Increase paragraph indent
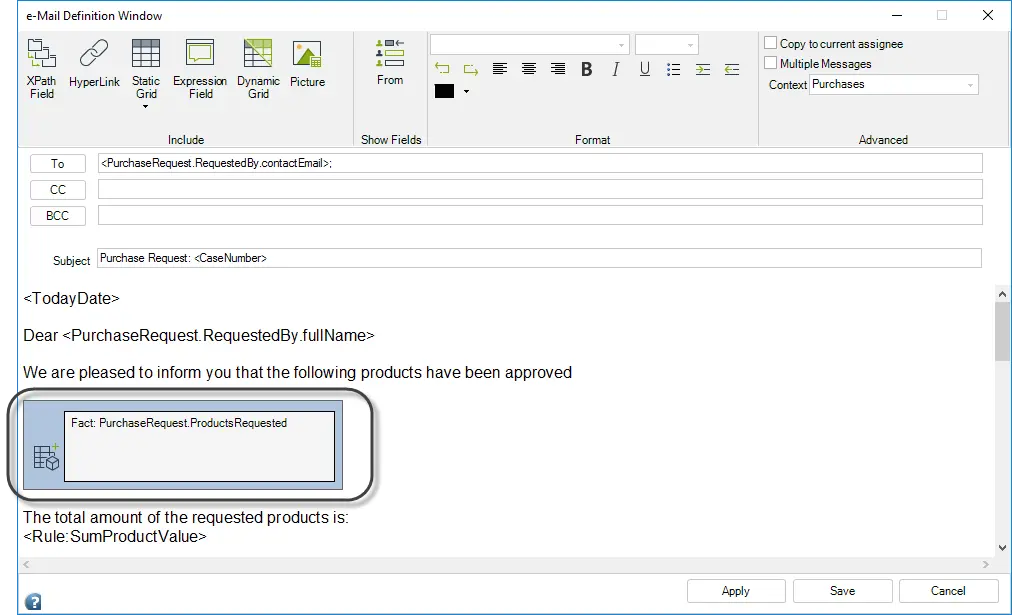Screen dimensions: 1012x615 (x=703, y=69)
